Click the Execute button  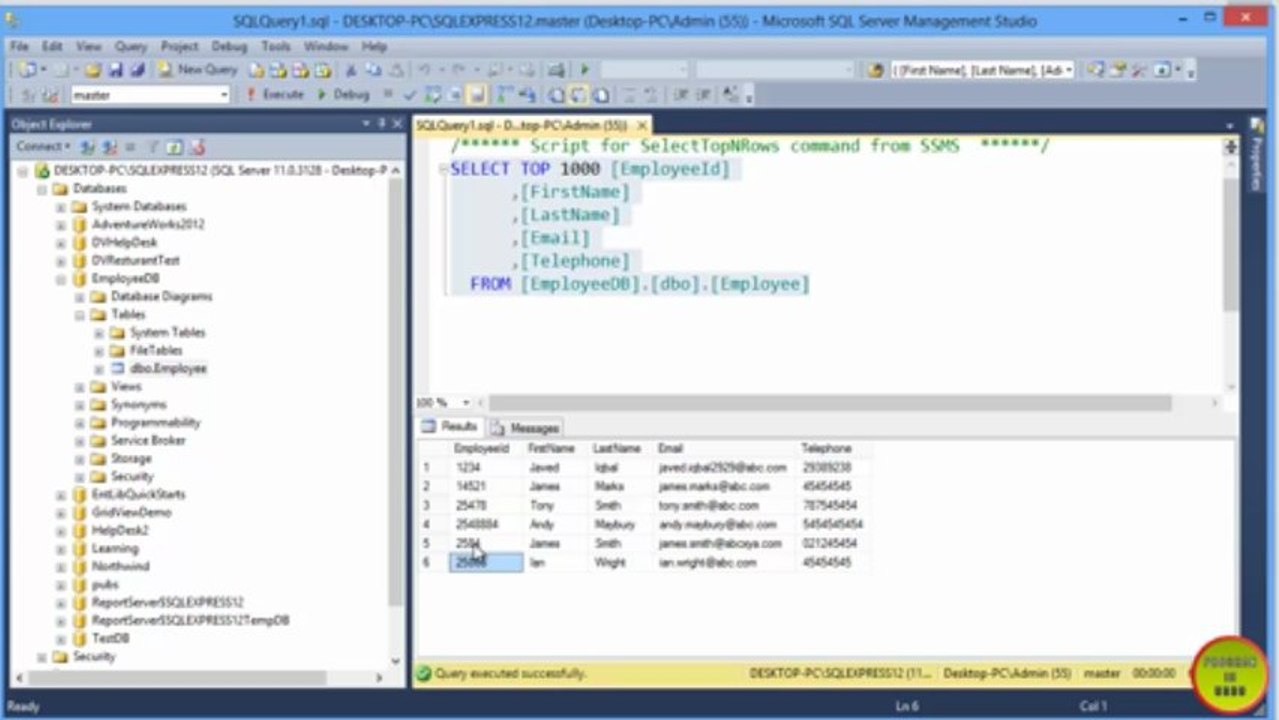tap(275, 95)
